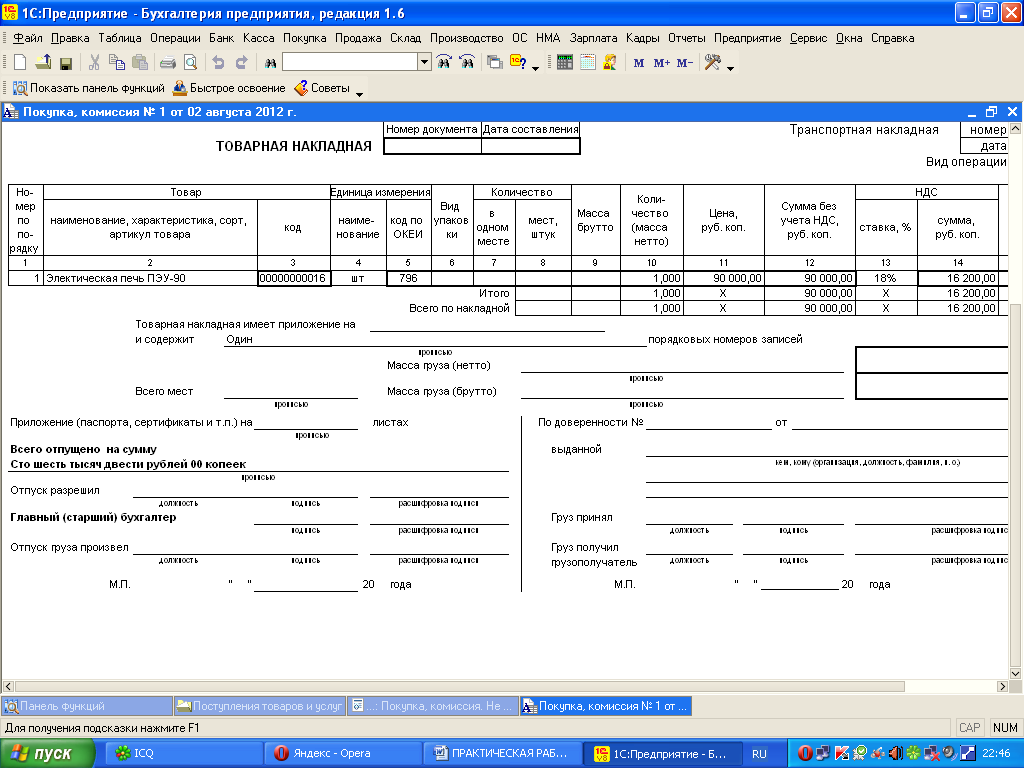Click the Open file folder icon
Viewport: 1024px width, 768px height.
pyautogui.click(x=43, y=63)
